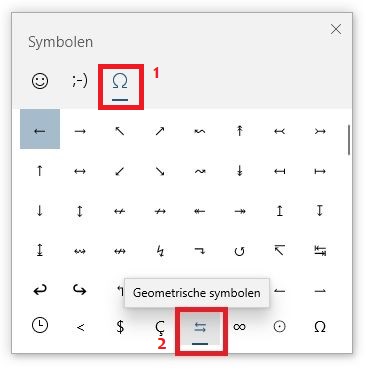Insert the bold hooked left return arrow
Screen dimensions: 370x370
click(x=40, y=290)
